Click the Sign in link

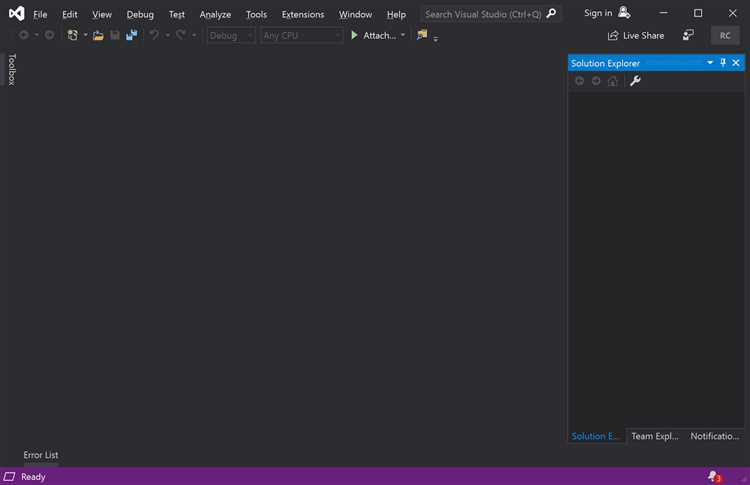pyautogui.click(x=598, y=13)
